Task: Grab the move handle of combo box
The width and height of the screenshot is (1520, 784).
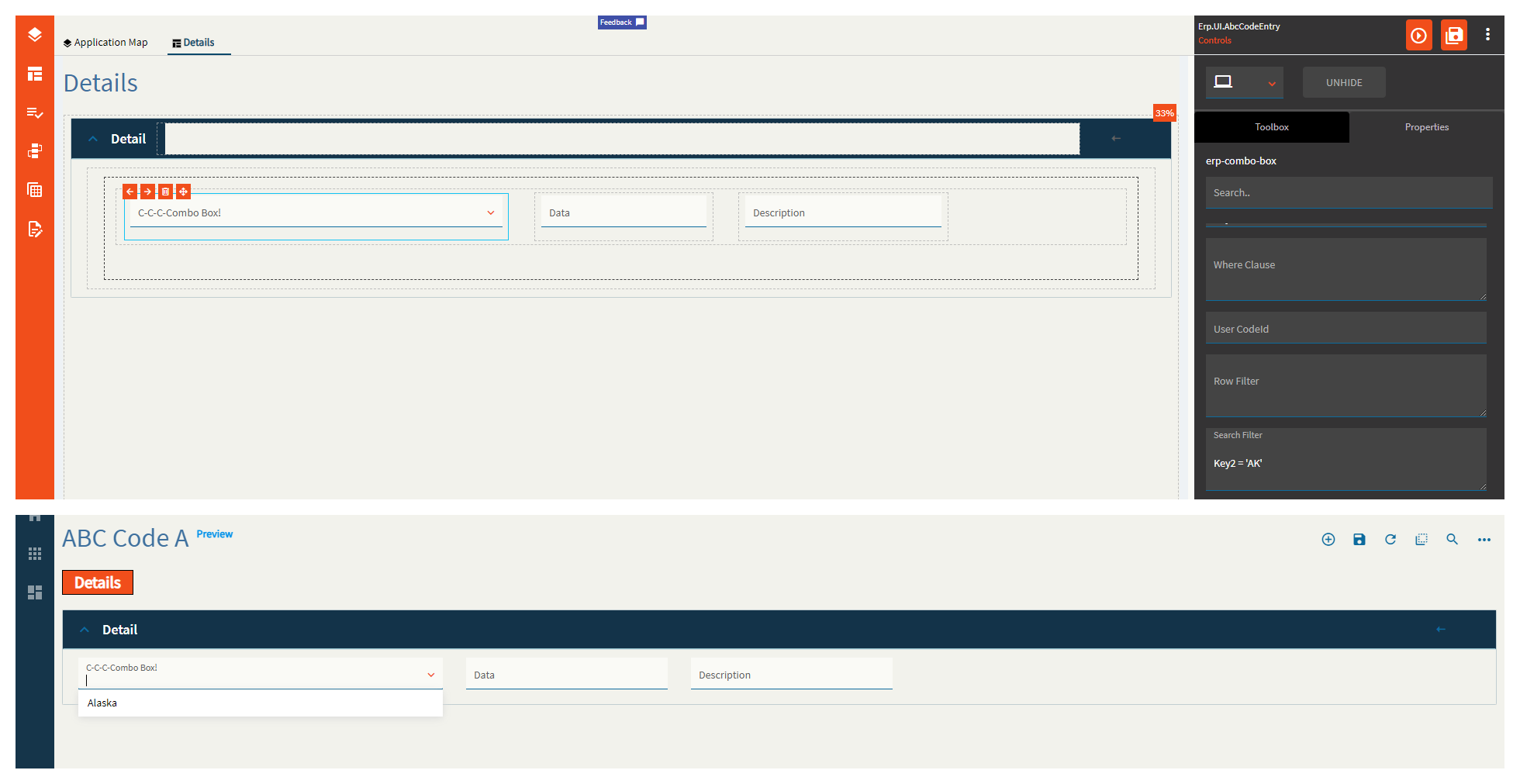Action: [x=183, y=192]
